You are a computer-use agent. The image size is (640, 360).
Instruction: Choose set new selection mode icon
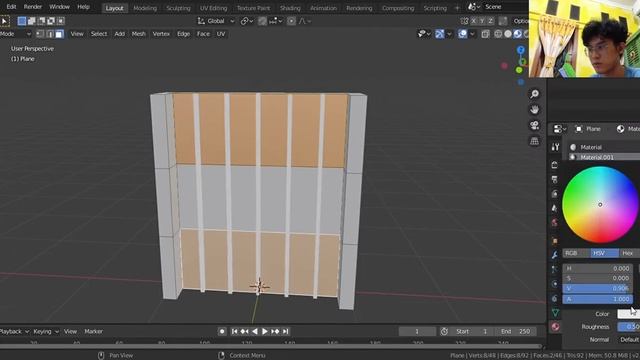click(x=22, y=21)
